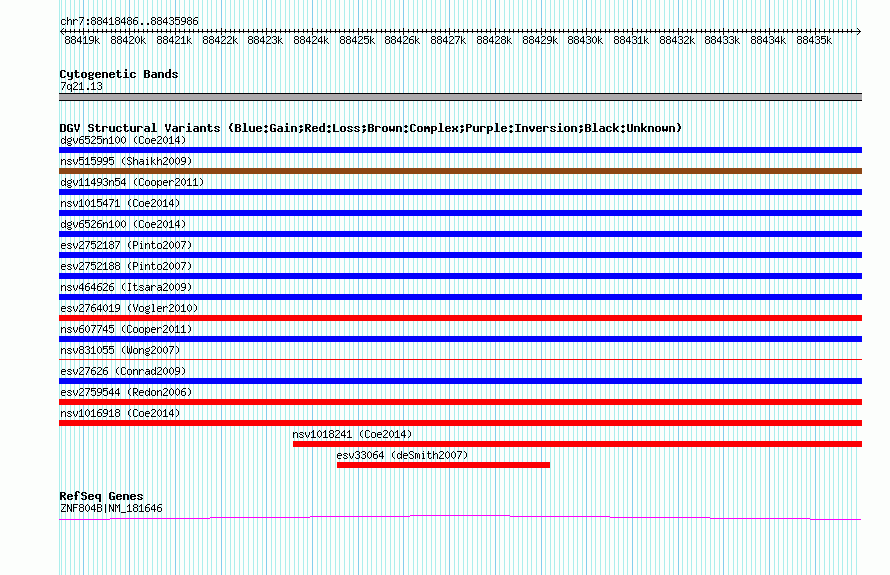The width and height of the screenshot is (890, 575).
Task: Click the esv2759544 (Redon2006) label
Action: pos(126,392)
